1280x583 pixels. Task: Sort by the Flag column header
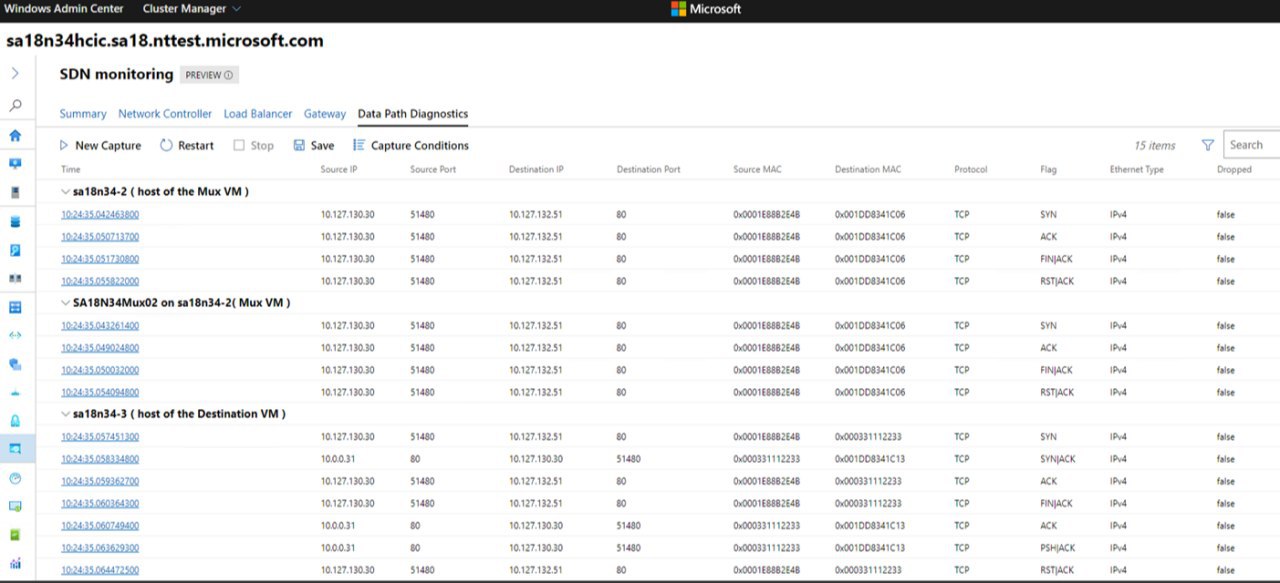(x=1048, y=170)
